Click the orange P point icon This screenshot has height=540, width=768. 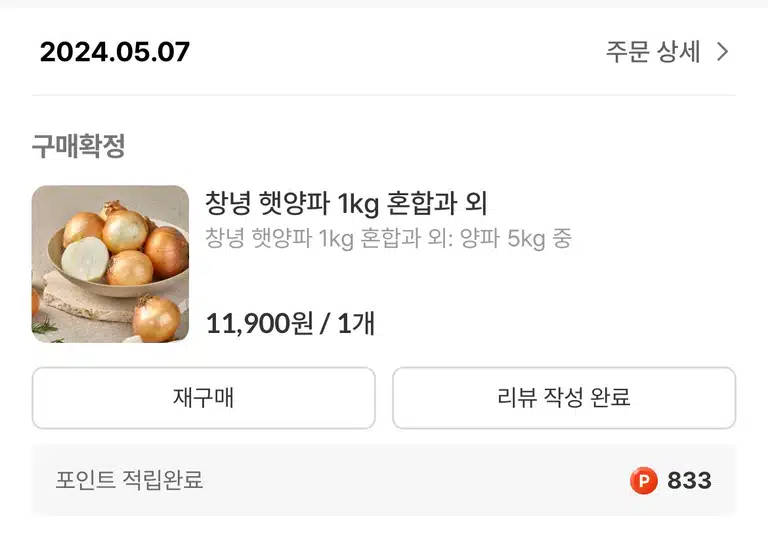tap(644, 480)
